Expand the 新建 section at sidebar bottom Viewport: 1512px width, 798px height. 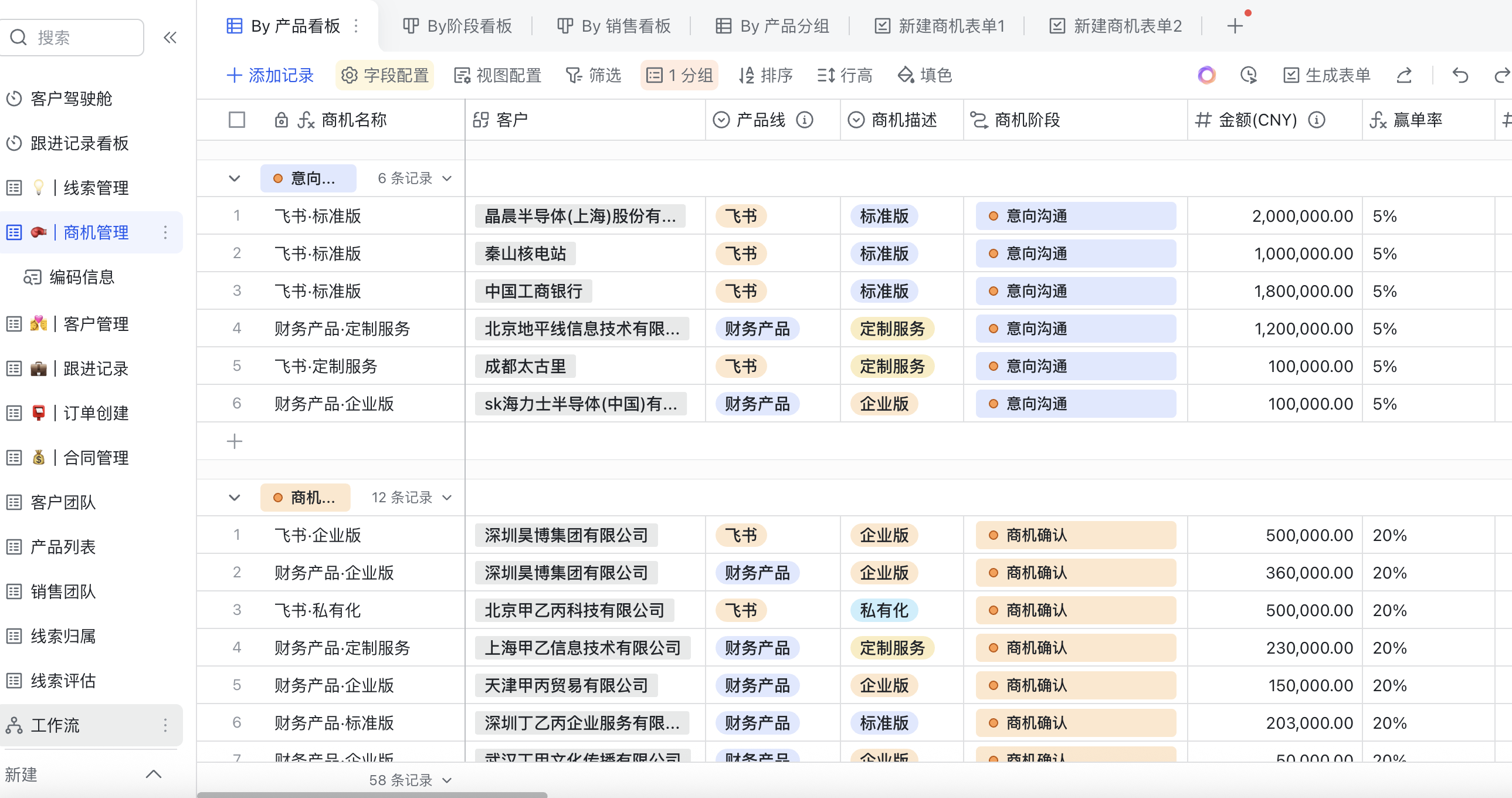153,774
